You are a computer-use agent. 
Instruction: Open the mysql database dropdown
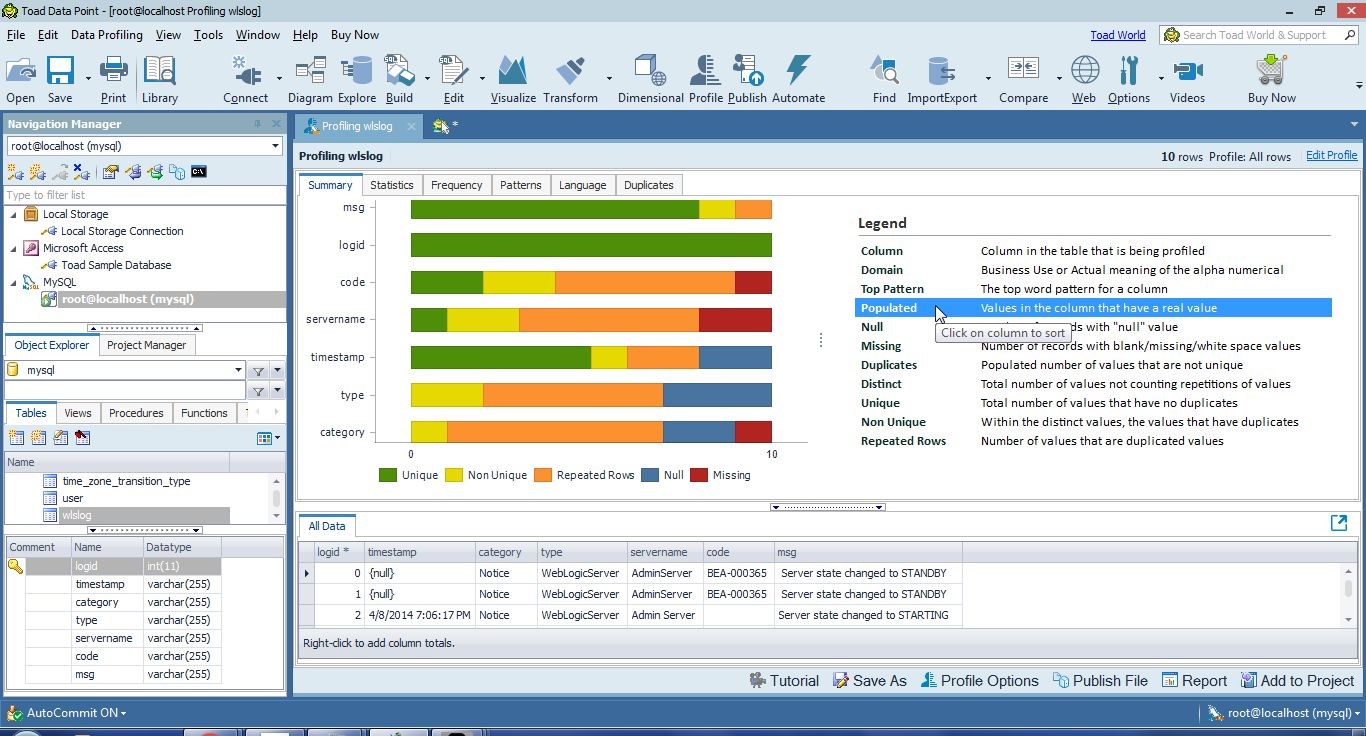point(237,370)
